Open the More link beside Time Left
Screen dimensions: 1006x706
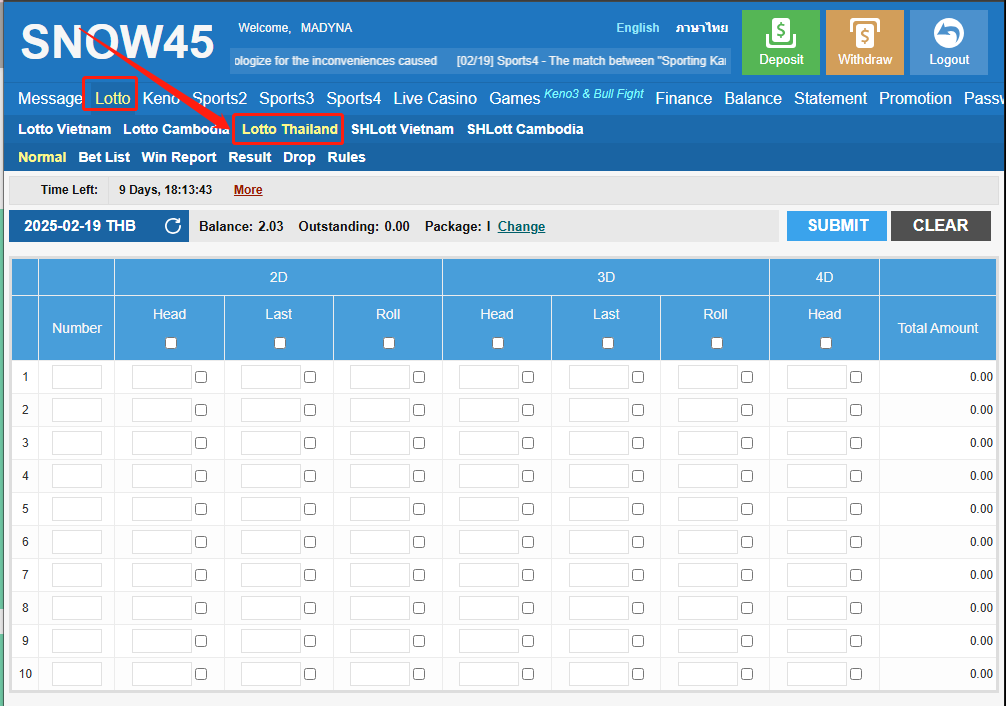click(248, 190)
